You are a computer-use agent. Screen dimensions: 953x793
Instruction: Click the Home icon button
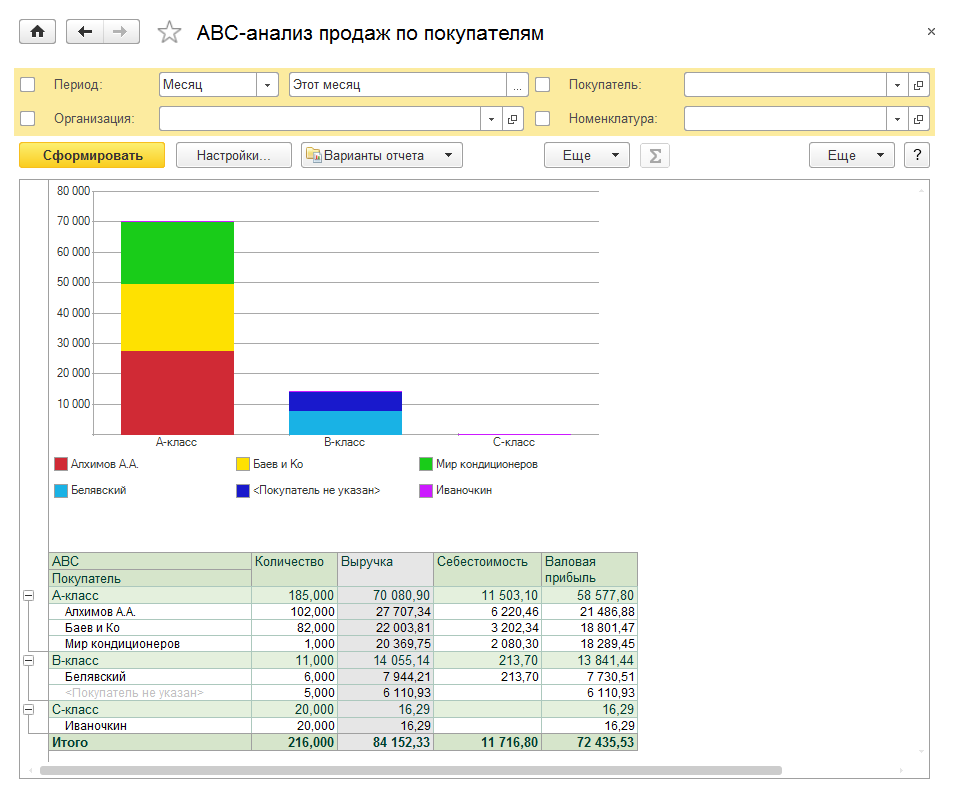tap(38, 32)
